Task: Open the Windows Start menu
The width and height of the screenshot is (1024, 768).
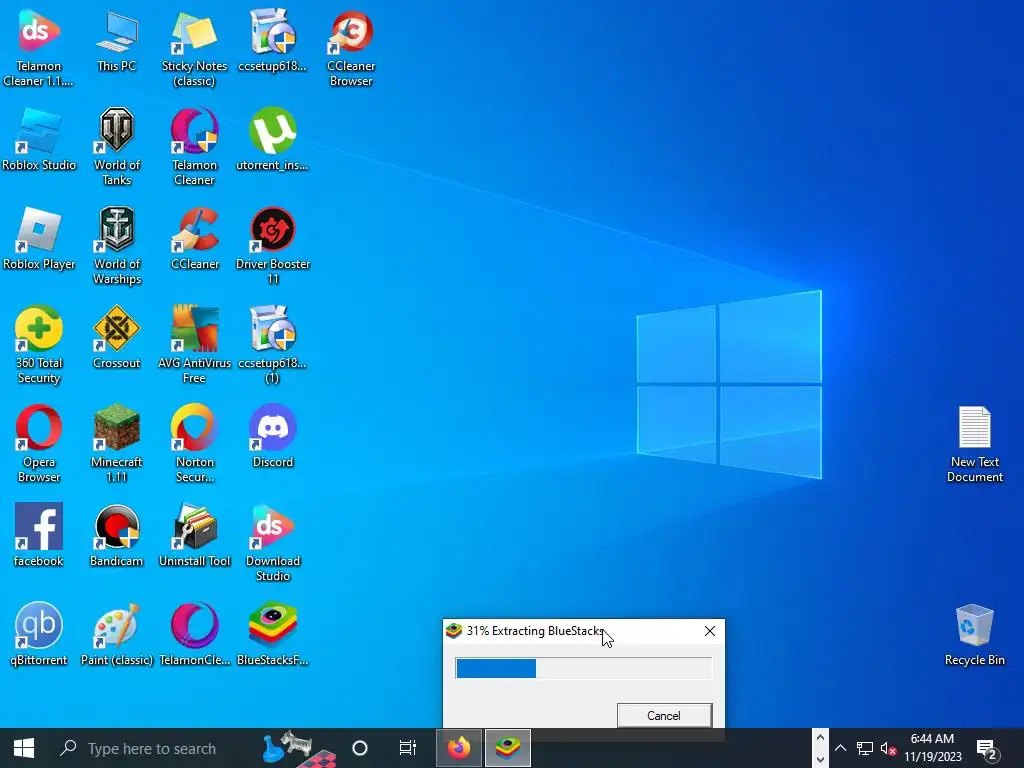Action: 24,748
